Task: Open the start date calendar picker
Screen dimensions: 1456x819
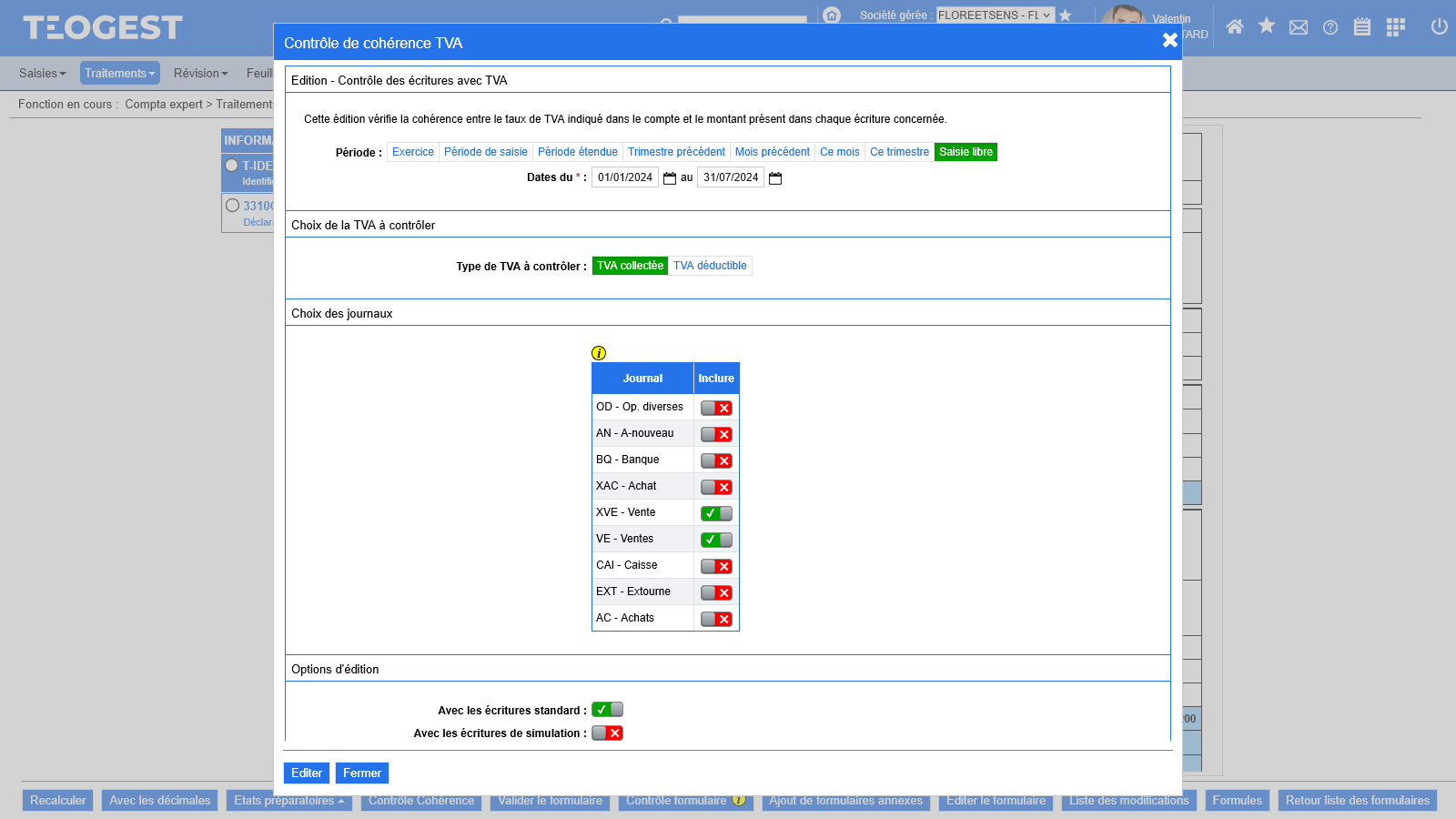Action: 670,178
